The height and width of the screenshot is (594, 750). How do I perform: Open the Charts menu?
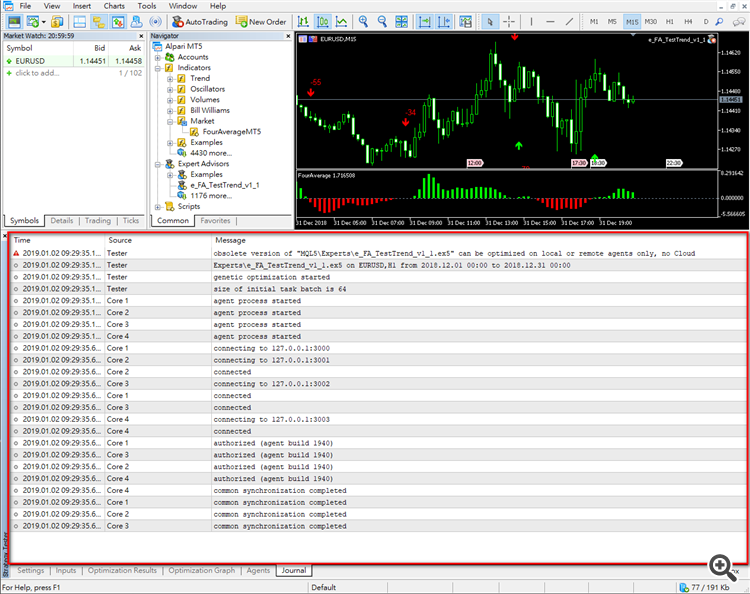pos(114,6)
